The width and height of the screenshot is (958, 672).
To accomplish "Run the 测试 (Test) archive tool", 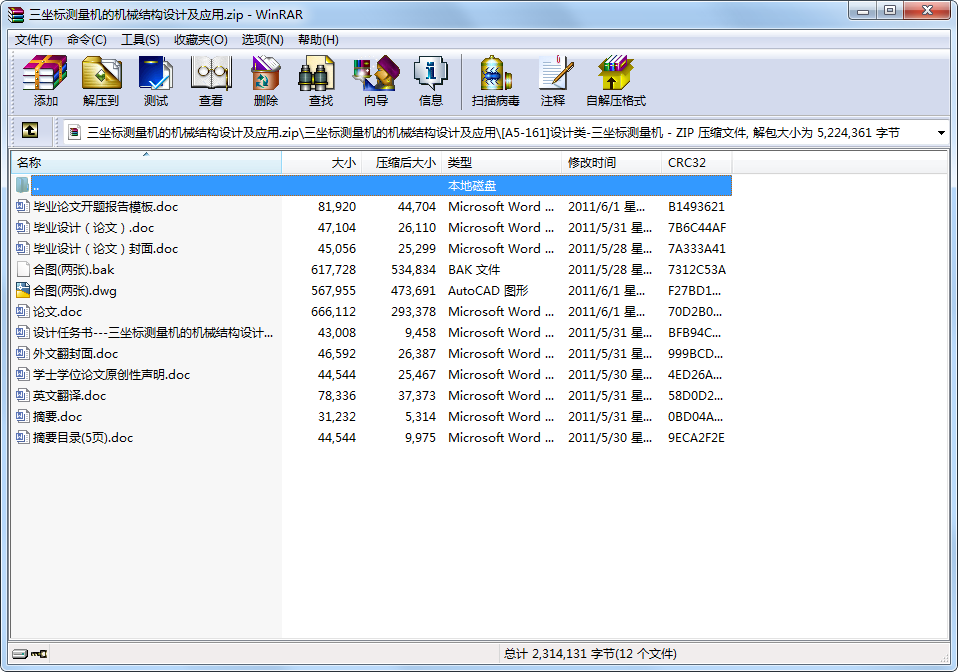I will click(x=155, y=81).
